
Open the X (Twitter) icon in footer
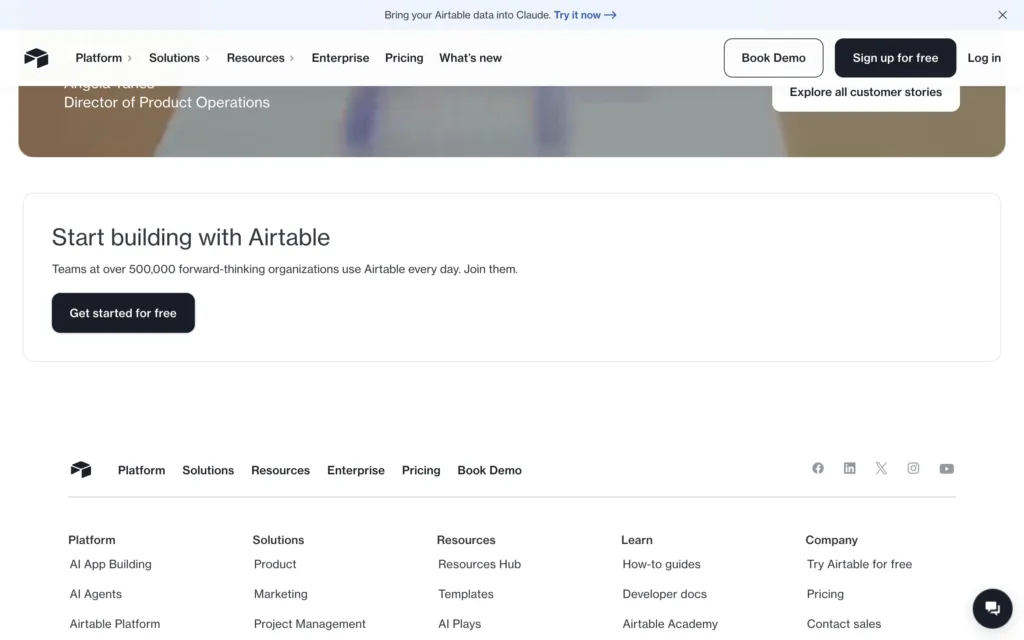click(881, 468)
